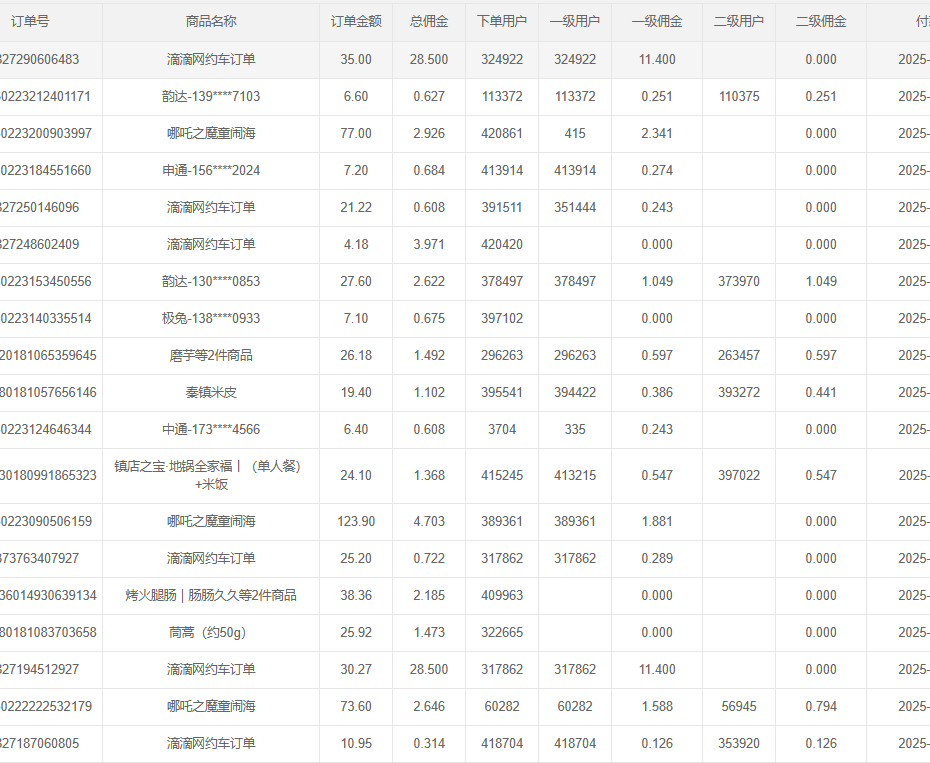Select second-level user 393272

click(739, 393)
